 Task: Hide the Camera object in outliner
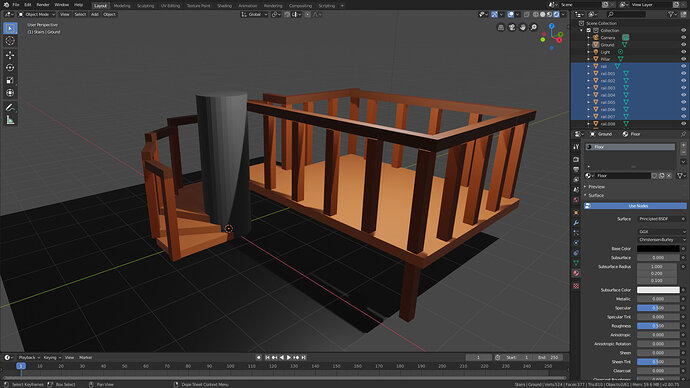[683, 37]
